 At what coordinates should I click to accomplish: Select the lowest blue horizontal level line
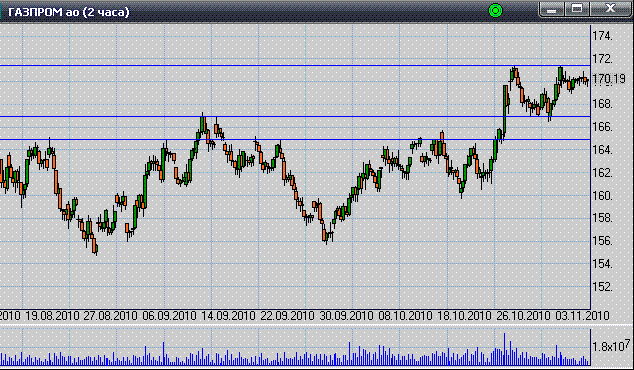point(295,140)
